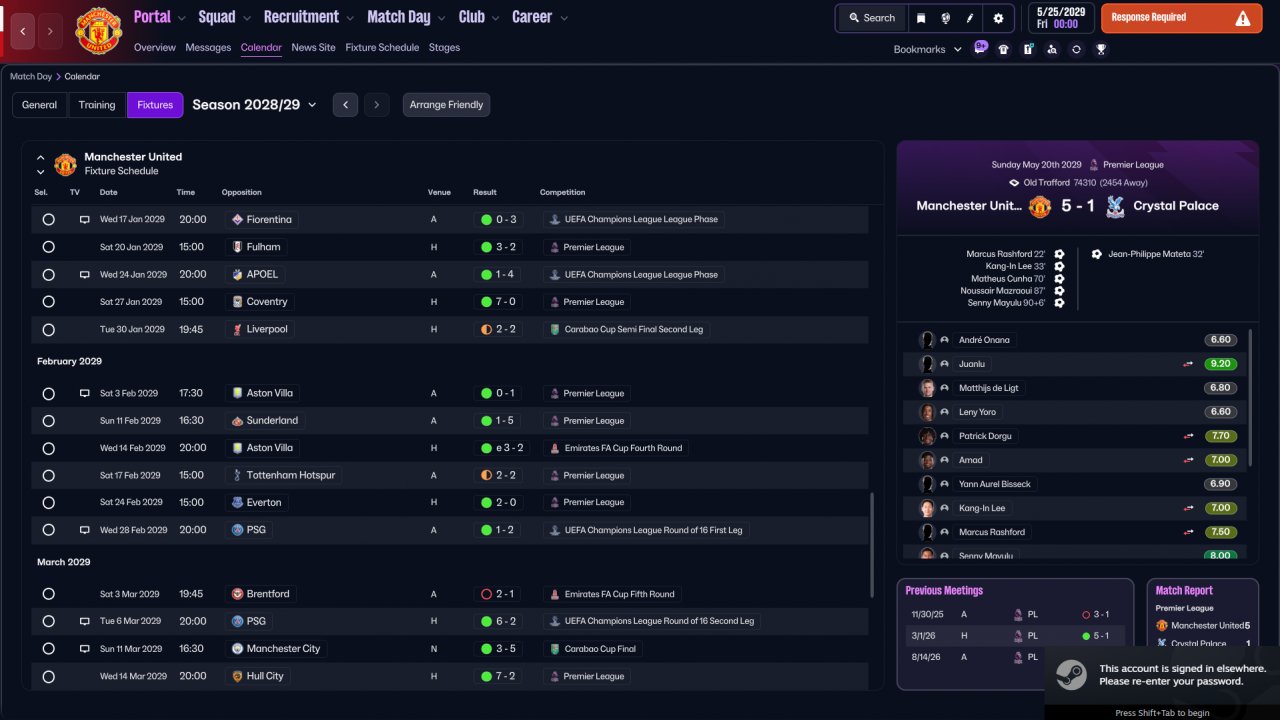Click TV icon for 3 Feb Aston Villa match
This screenshot has width=1280, height=720.
[x=85, y=393]
